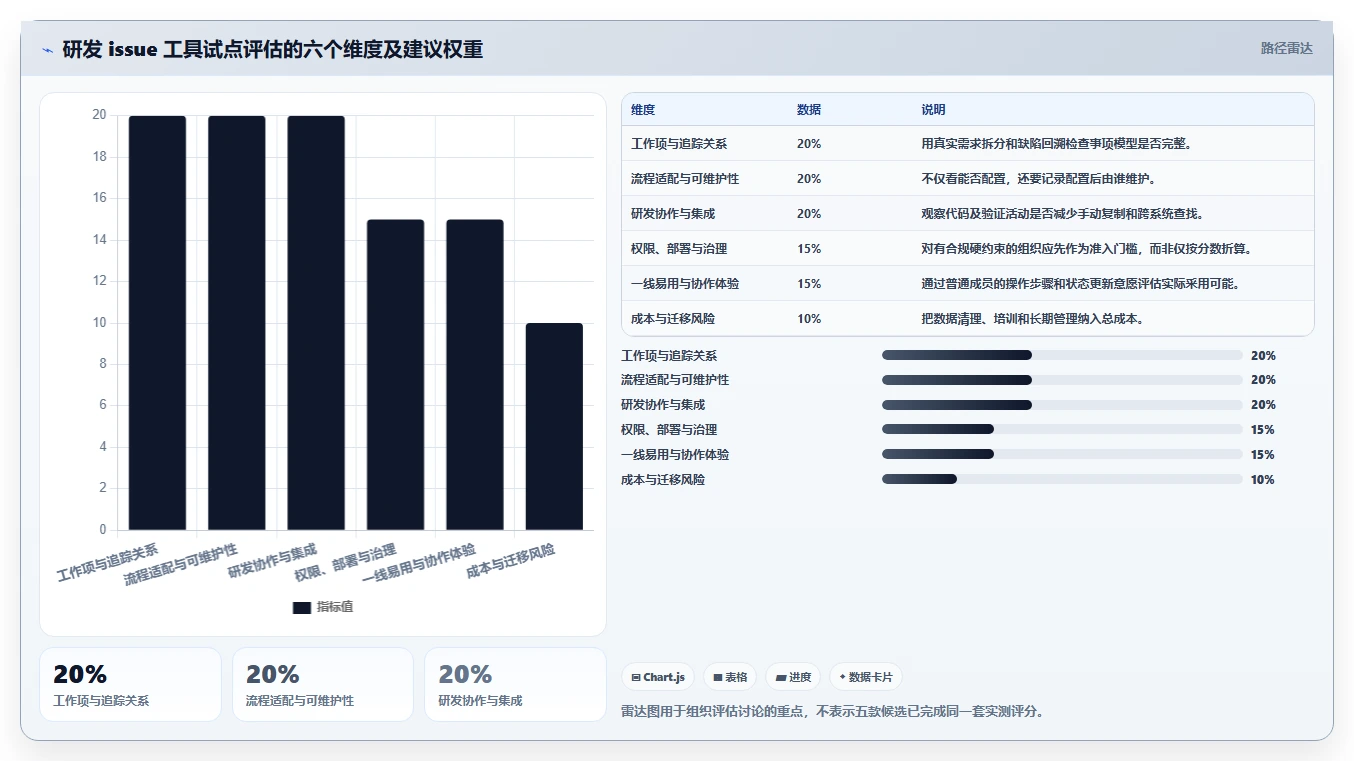The image size is (1354, 761).
Task: Click description 不仅看能否配置，还要记录配置后由谁维护。
Action: (1039, 179)
